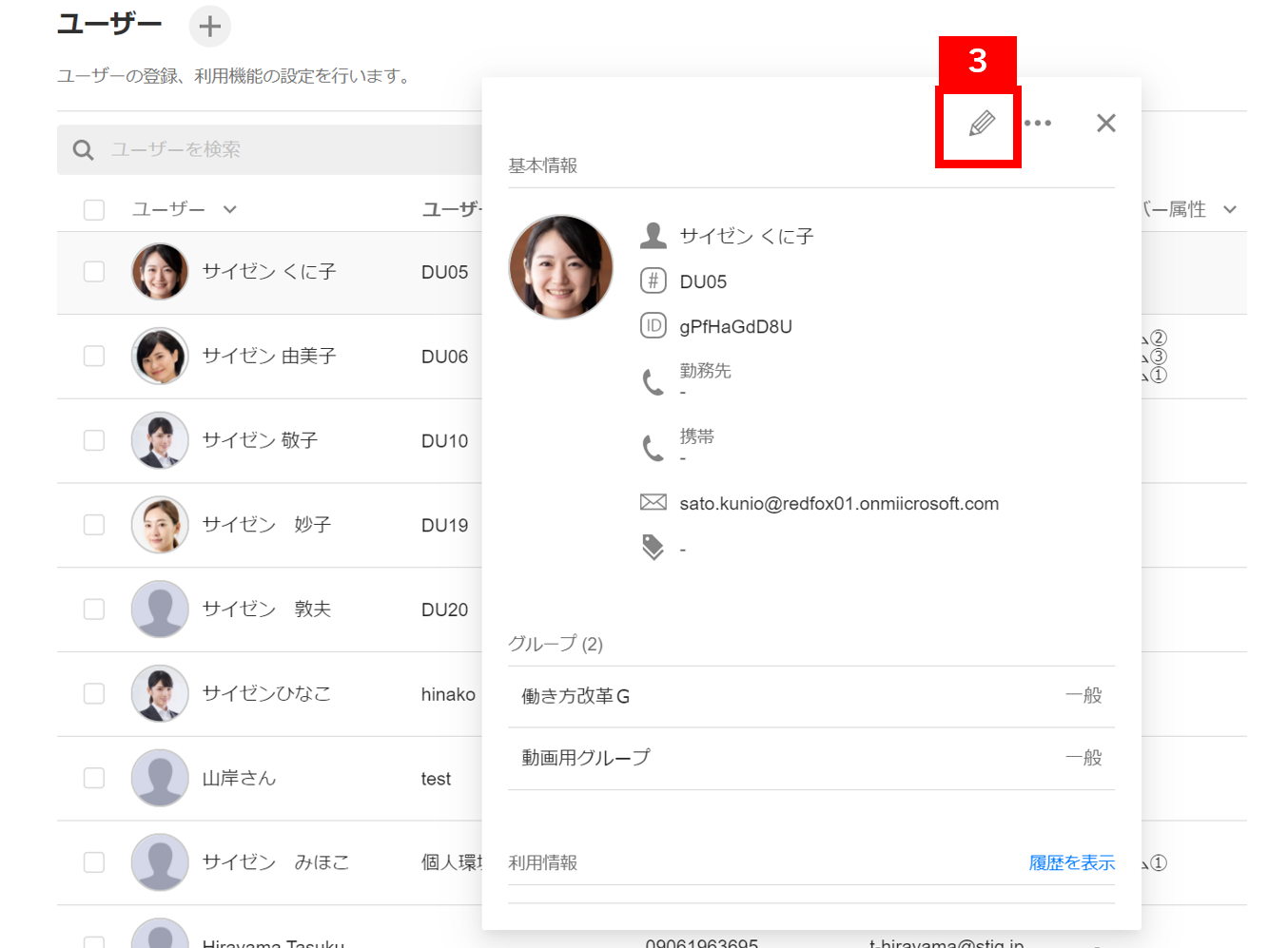Click user name サイゼン くに子 in list

click(x=269, y=272)
